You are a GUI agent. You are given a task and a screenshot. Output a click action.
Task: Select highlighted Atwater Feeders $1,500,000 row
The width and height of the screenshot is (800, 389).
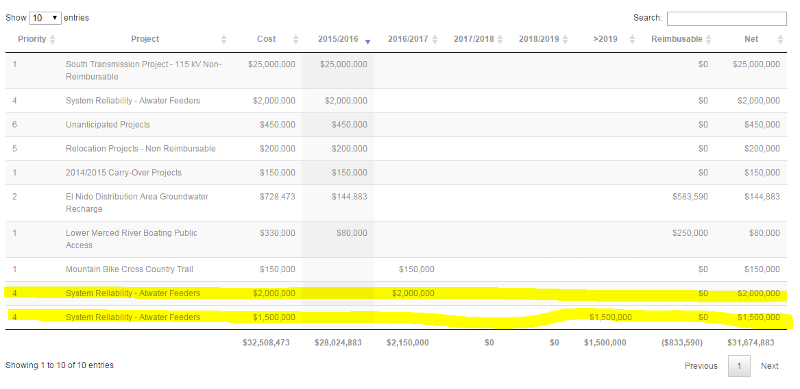[x=396, y=317]
